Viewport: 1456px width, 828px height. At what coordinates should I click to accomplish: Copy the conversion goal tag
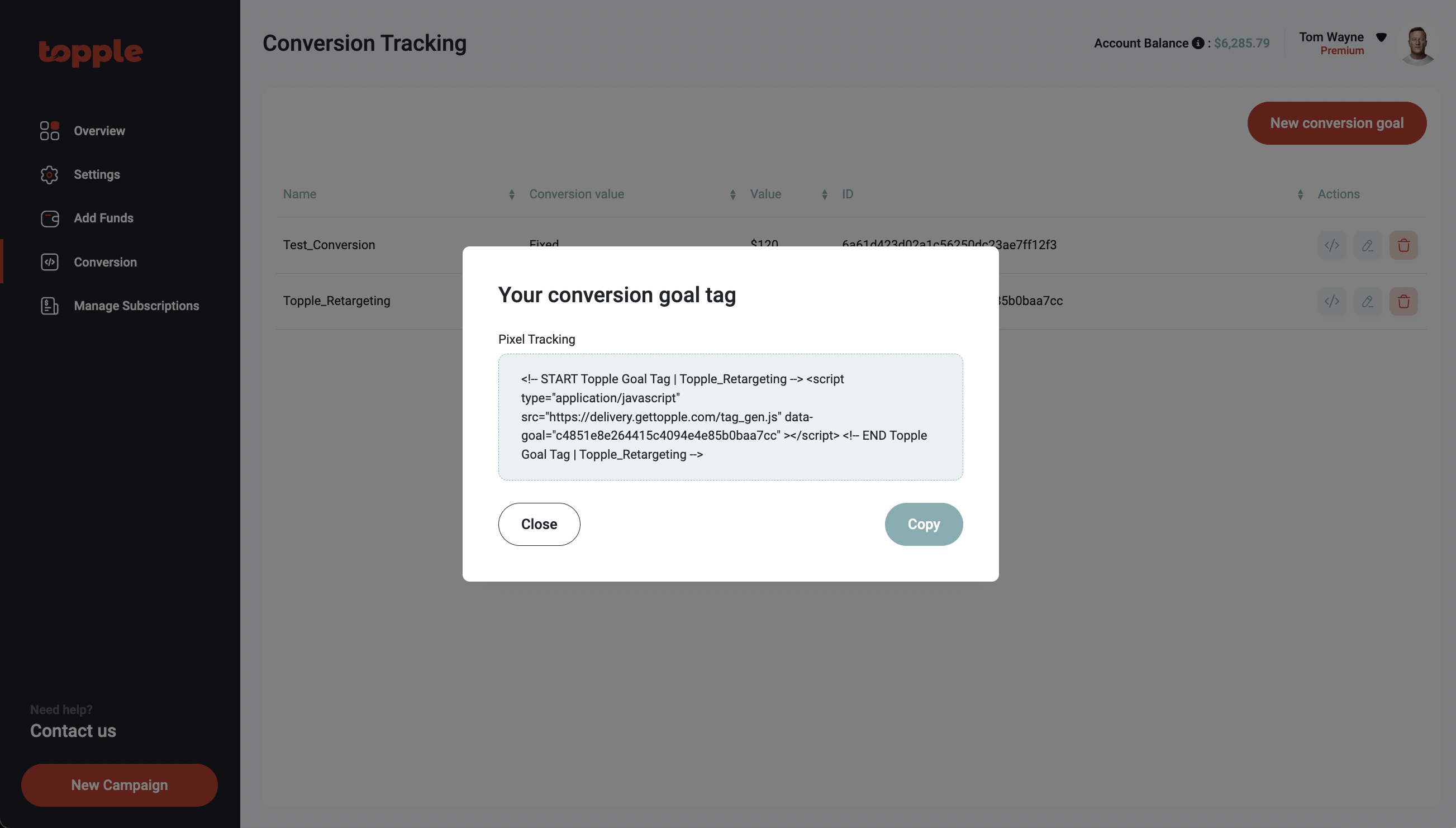[924, 524]
